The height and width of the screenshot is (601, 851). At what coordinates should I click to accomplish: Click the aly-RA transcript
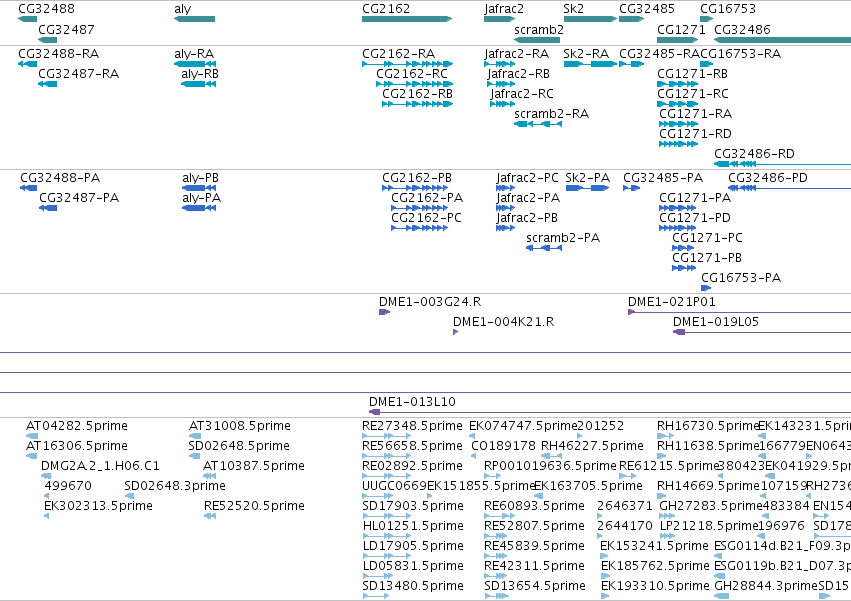[x=195, y=64]
